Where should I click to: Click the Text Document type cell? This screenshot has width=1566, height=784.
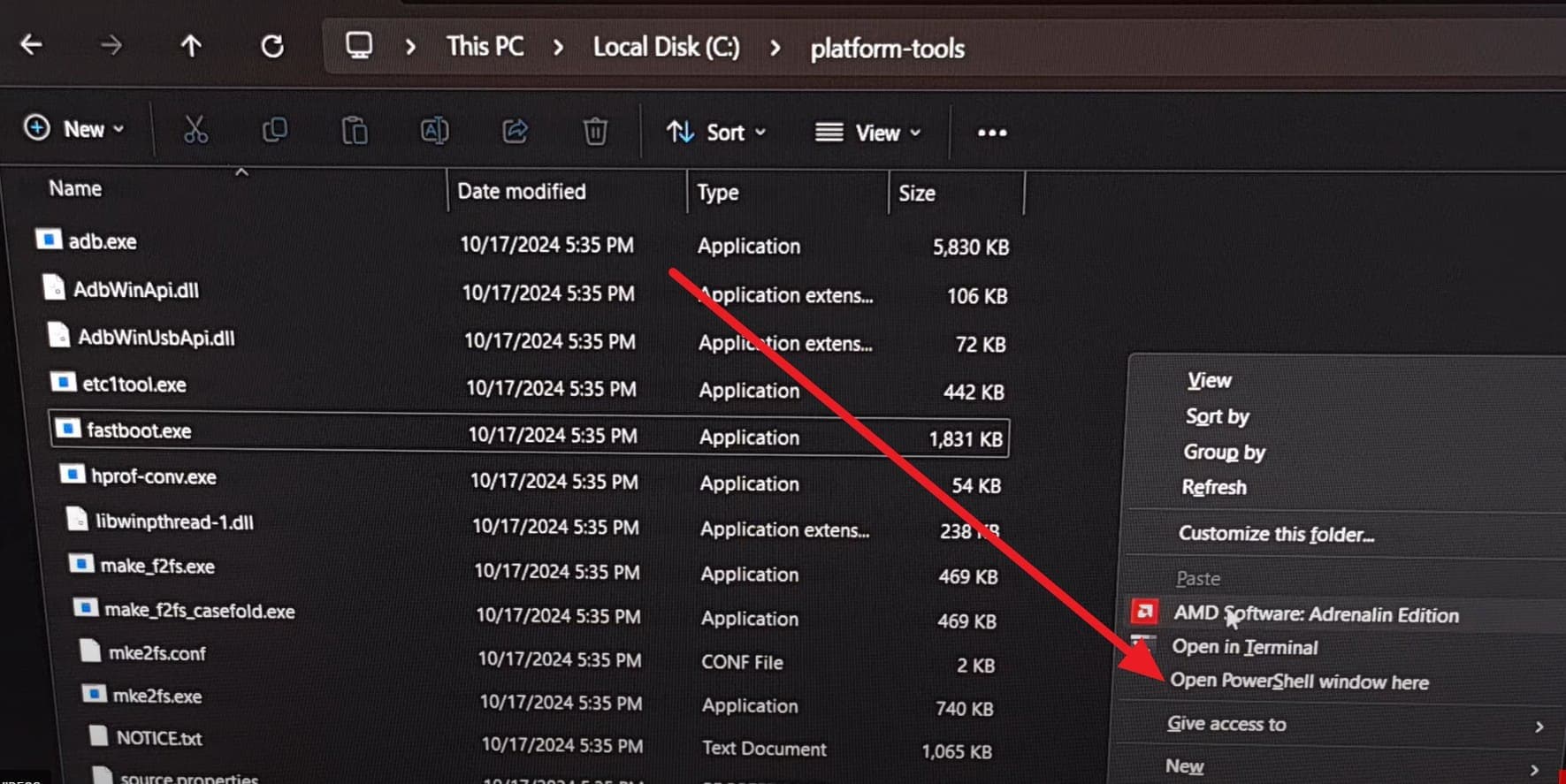pos(764,749)
